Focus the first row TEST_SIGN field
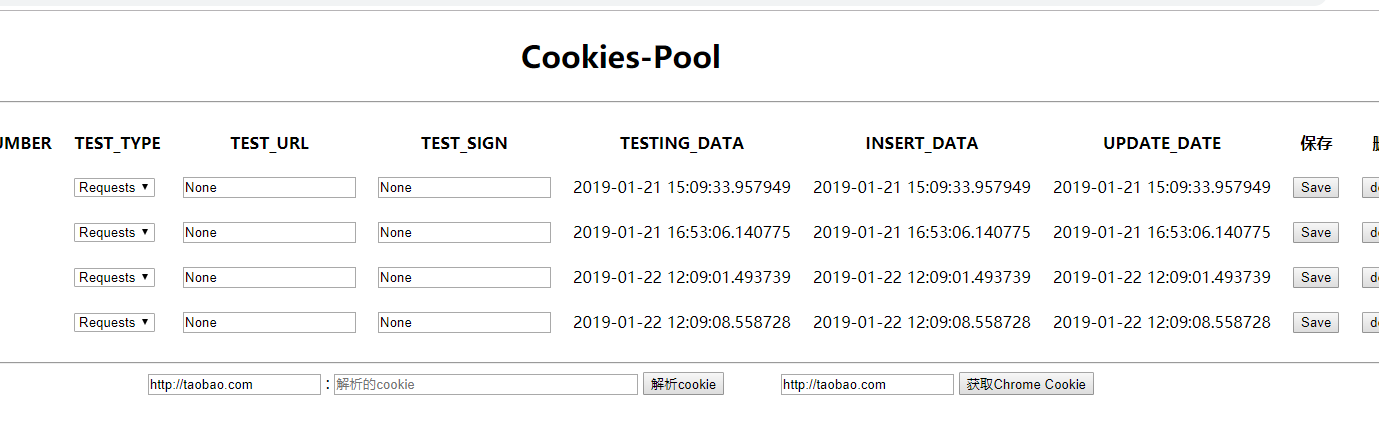 464,188
